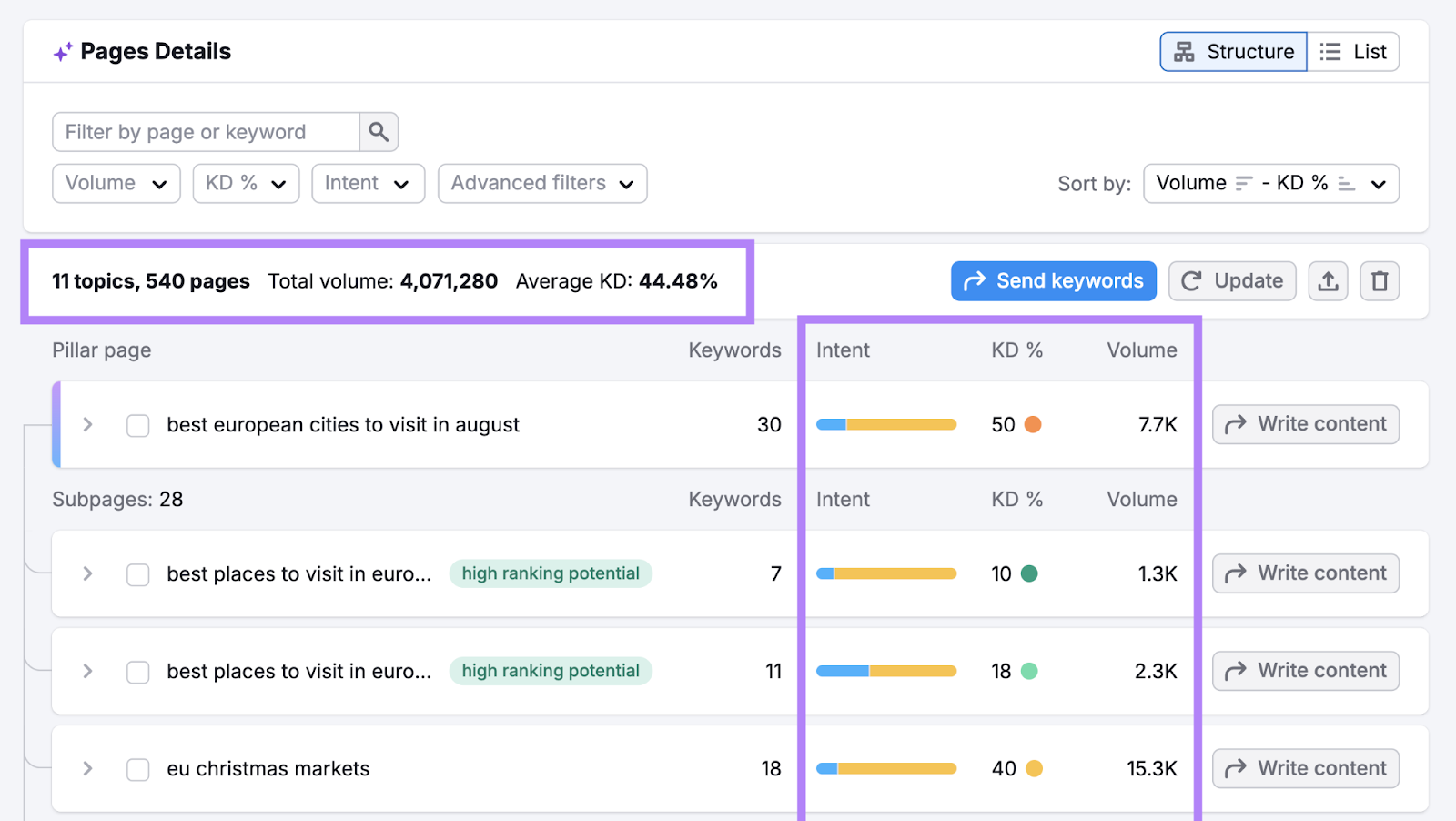
Task: Click the green KD dot showing 10
Action: pyautogui.click(x=1029, y=573)
